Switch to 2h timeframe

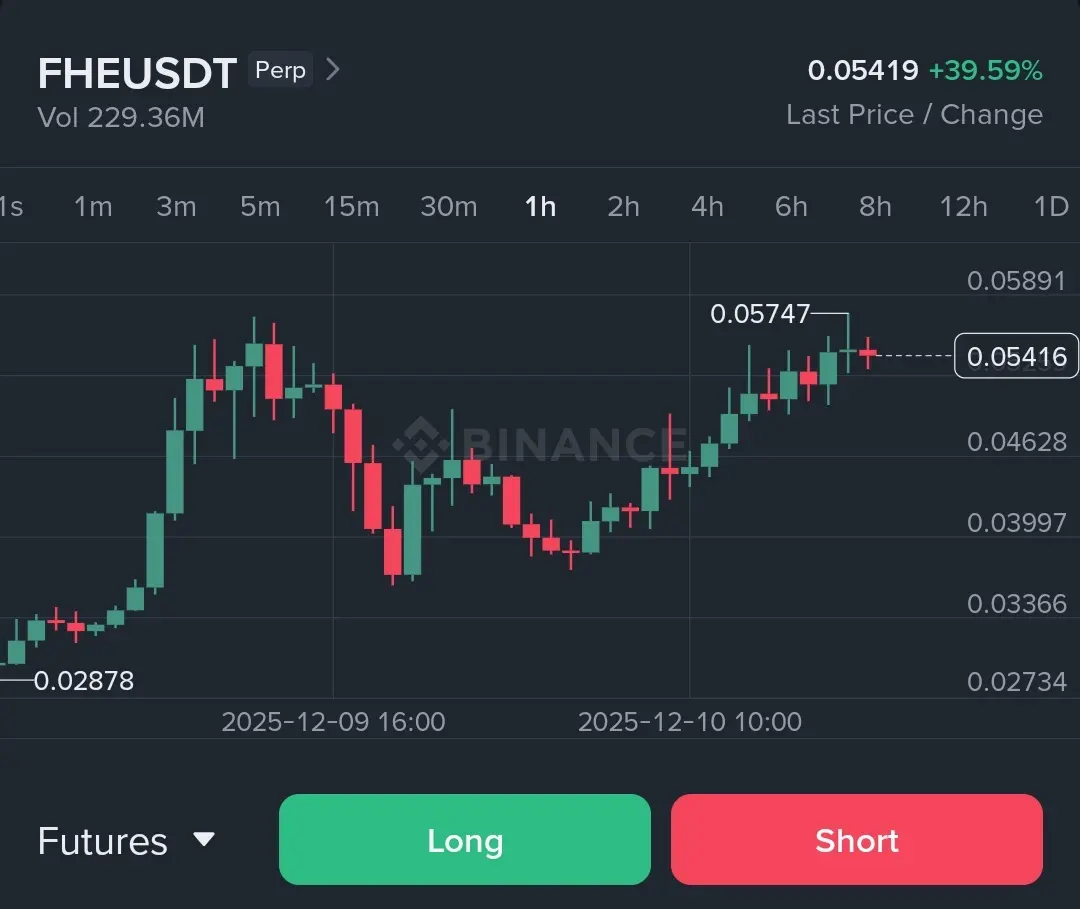pos(623,207)
